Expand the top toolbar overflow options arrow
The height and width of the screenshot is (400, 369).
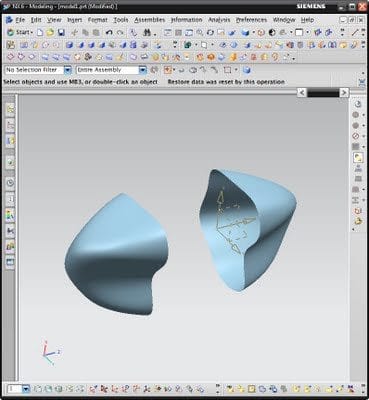point(343,32)
